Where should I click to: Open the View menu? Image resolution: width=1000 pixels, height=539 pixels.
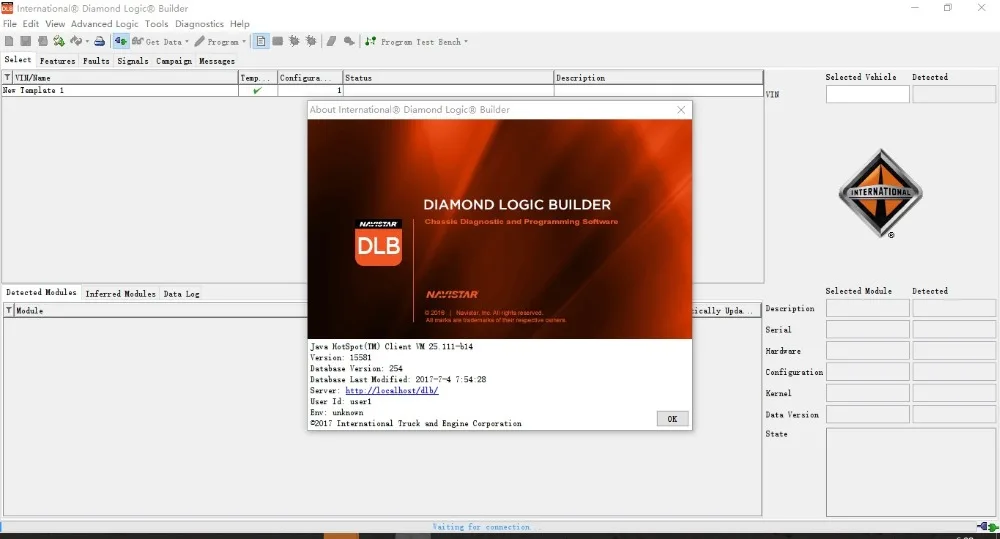click(x=55, y=24)
